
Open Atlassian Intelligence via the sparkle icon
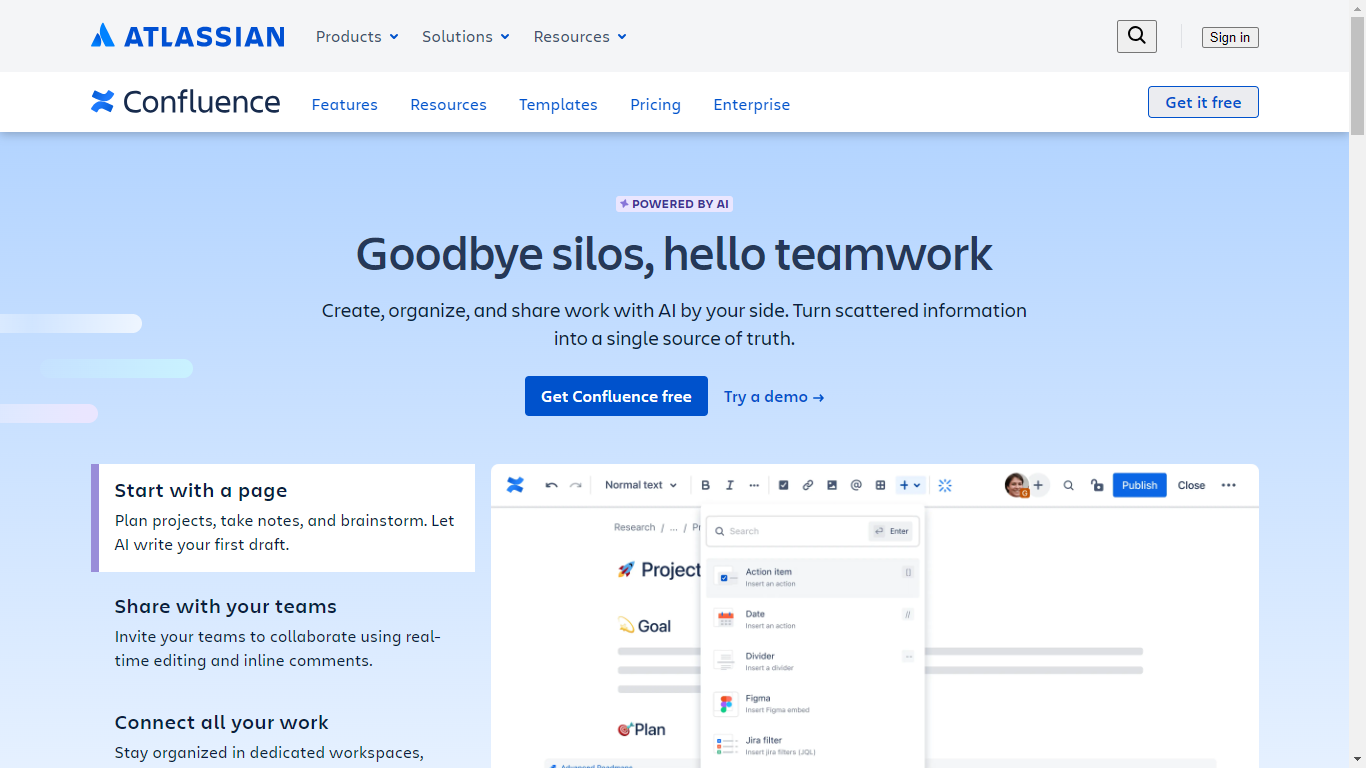pos(945,485)
